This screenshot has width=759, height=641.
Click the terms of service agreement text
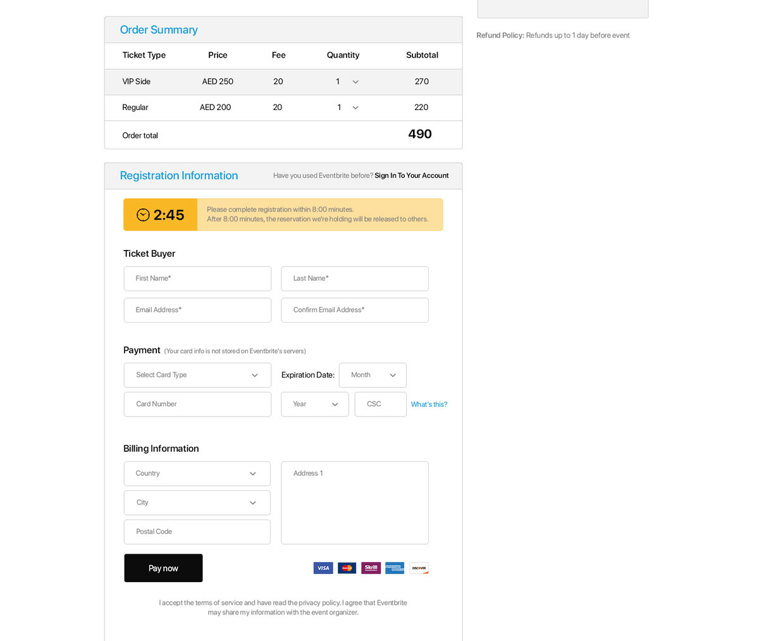(283, 608)
